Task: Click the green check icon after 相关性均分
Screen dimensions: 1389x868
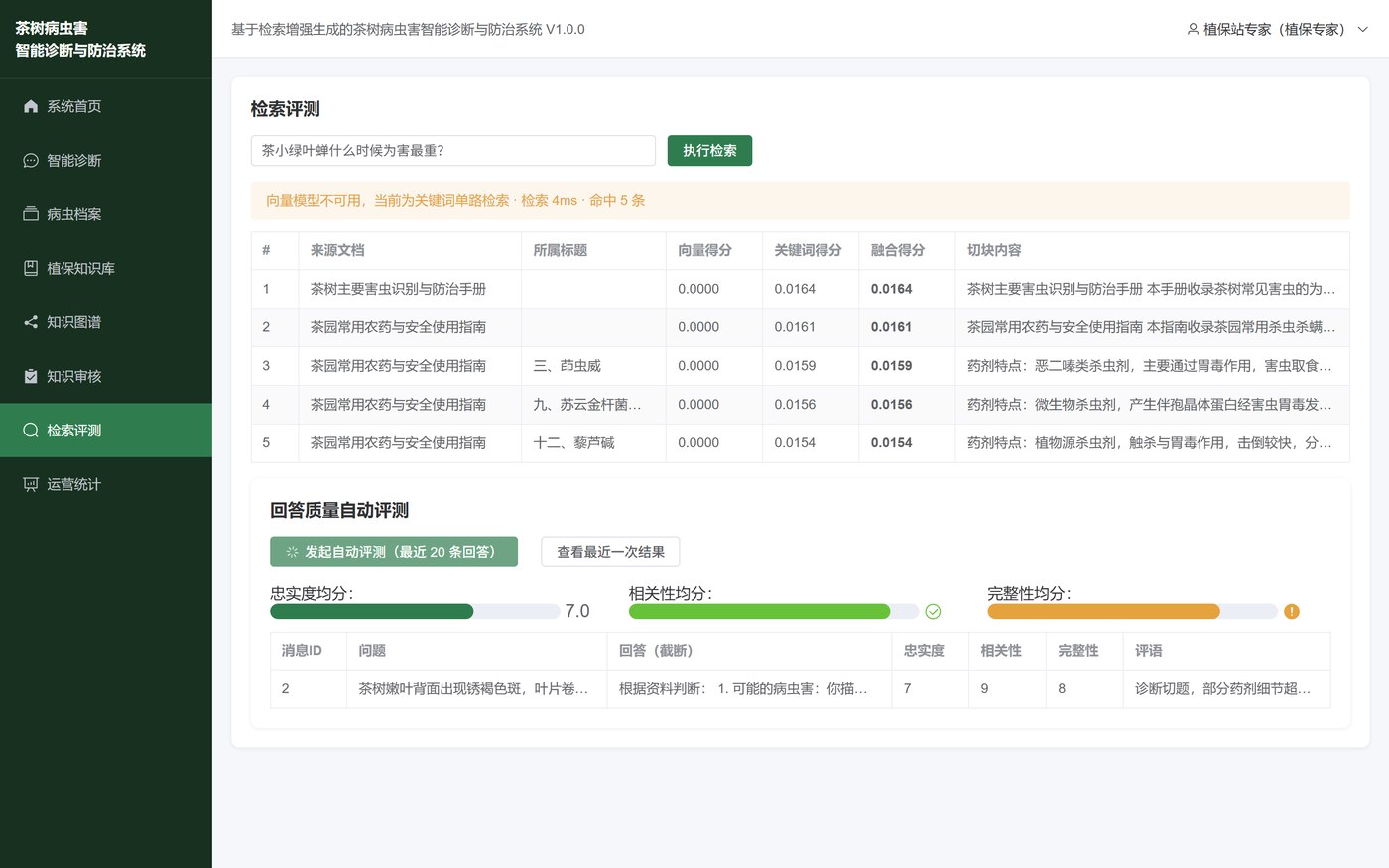Action: coord(933,611)
